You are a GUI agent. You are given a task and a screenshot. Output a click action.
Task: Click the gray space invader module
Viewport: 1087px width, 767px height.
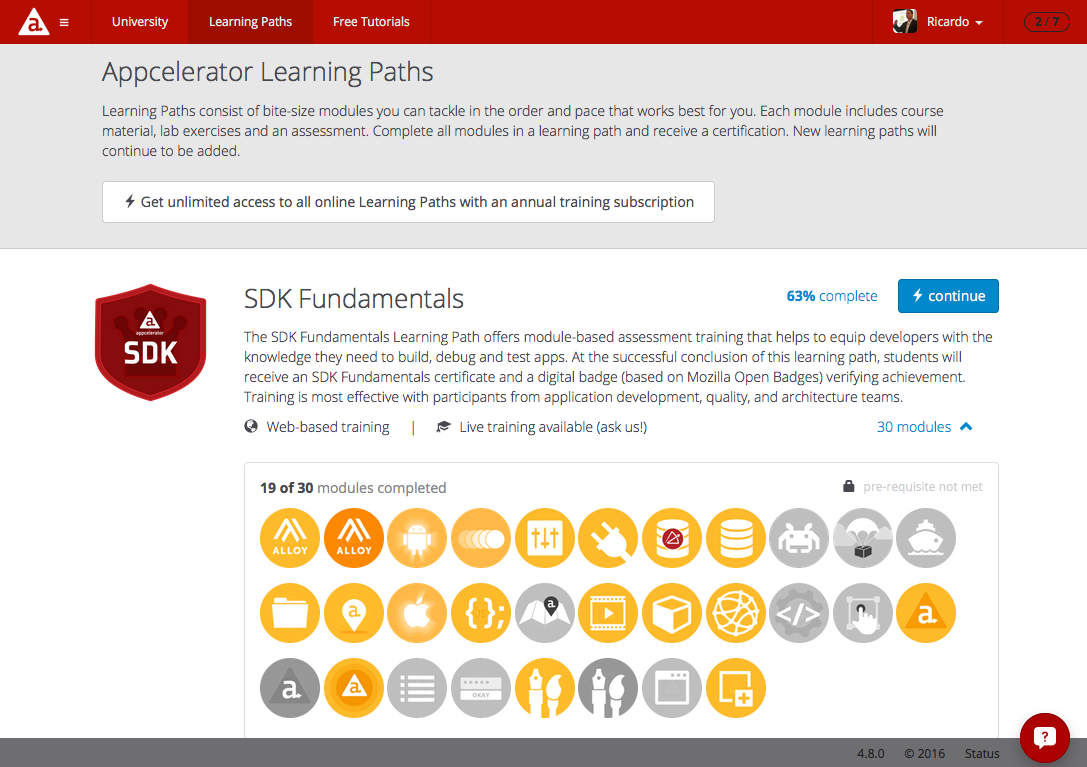tap(799, 538)
